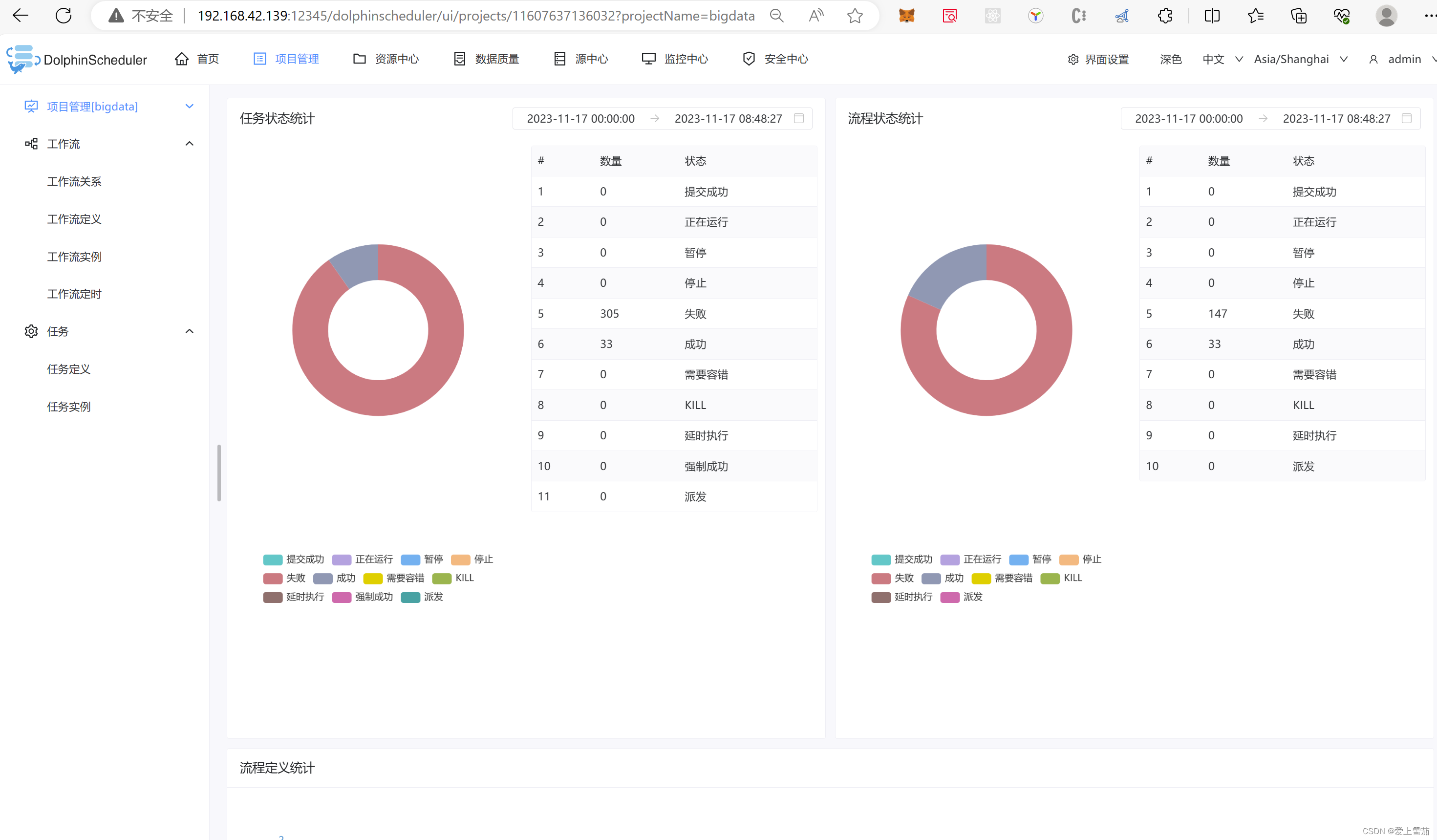Click calendar icon in 任务状态统计 date range
1437x840 pixels.
(x=798, y=118)
